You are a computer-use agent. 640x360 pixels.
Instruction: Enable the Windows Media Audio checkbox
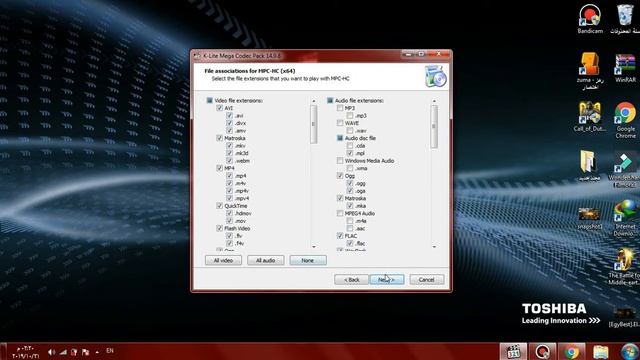pos(340,161)
